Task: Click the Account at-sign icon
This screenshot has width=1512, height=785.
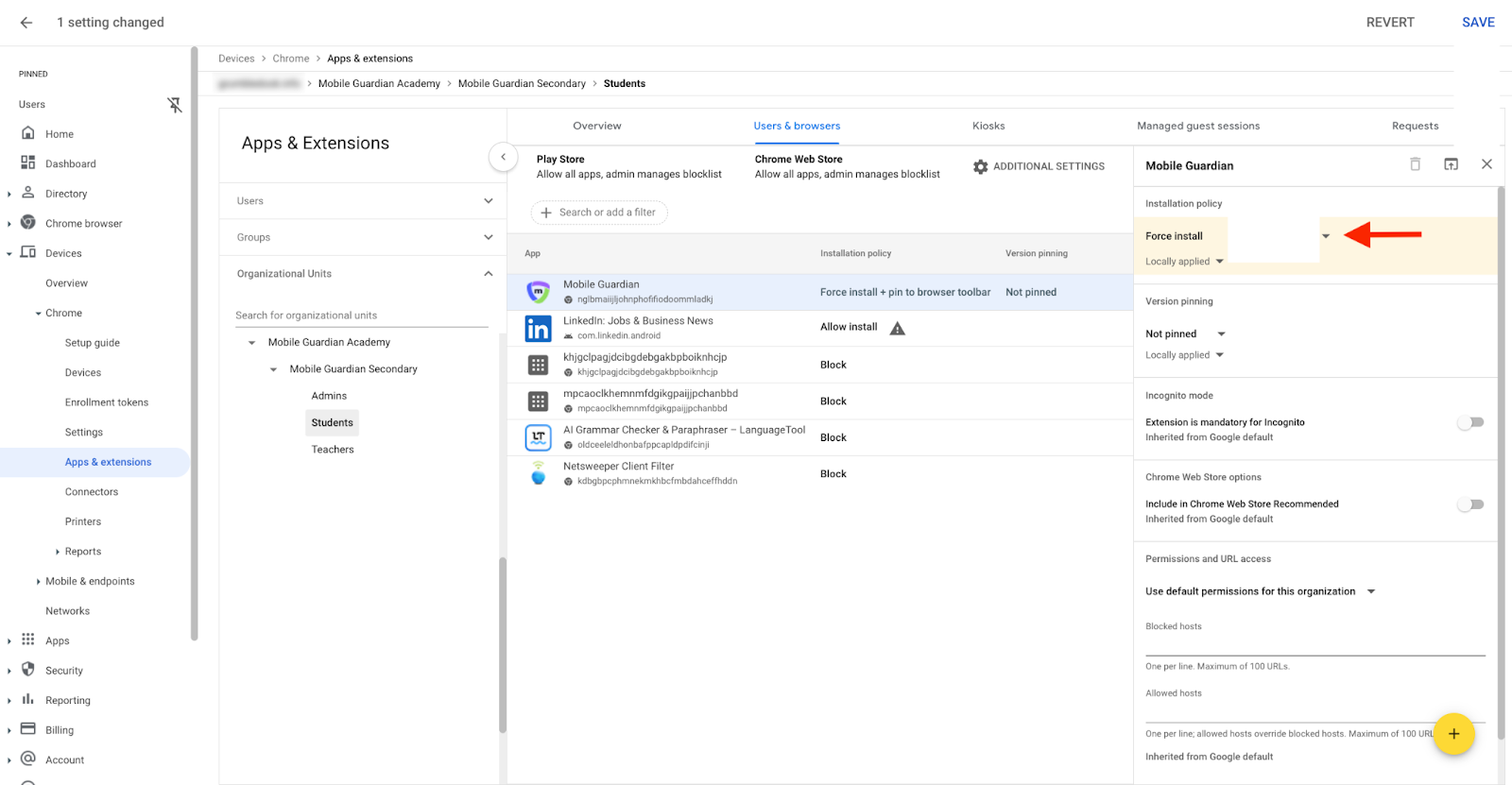Action: [x=28, y=759]
